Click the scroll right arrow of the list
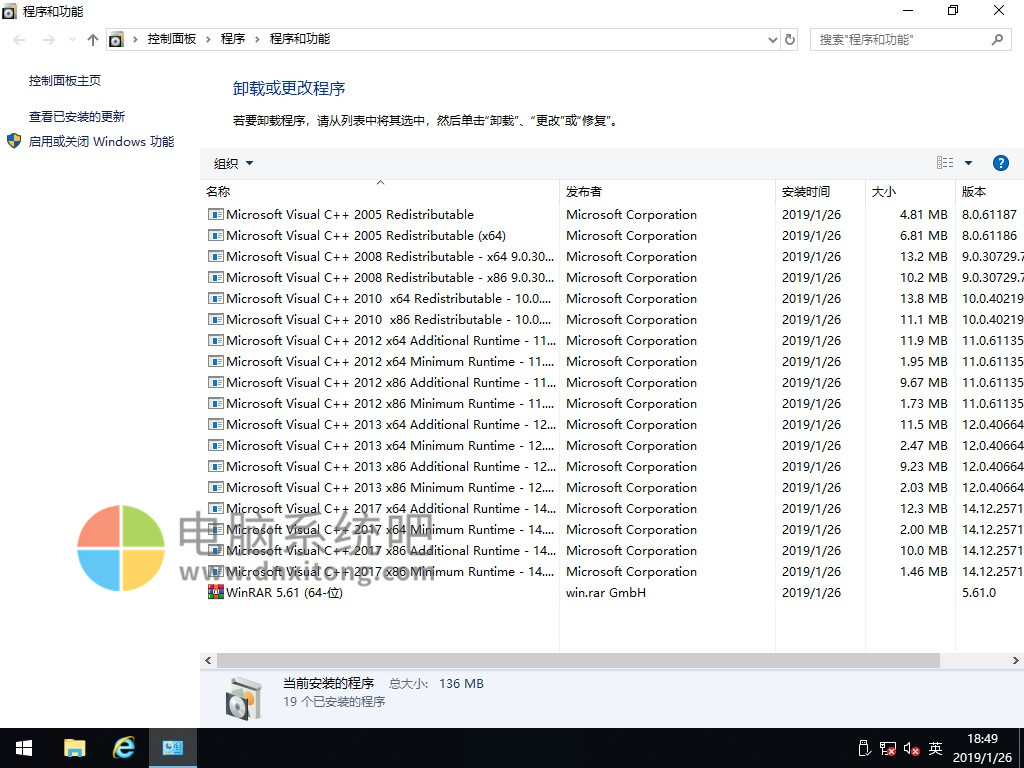Image resolution: width=1024 pixels, height=768 pixels. point(1016,660)
